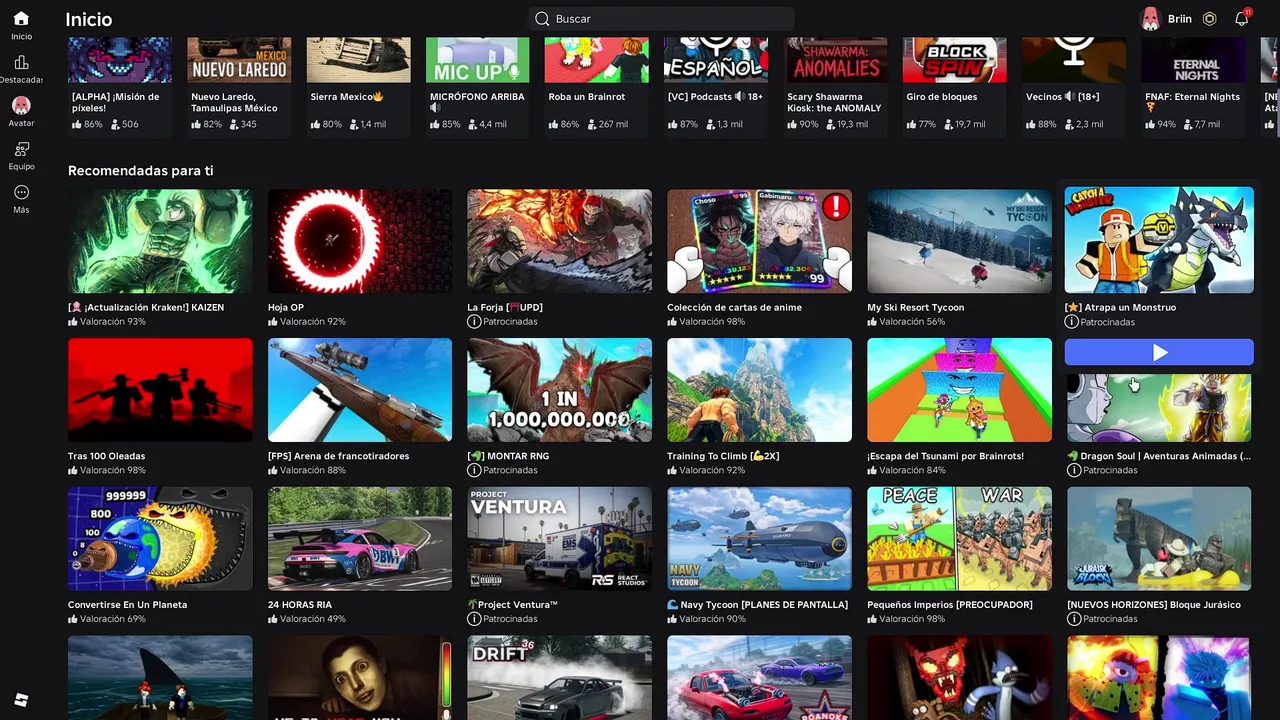The height and width of the screenshot is (720, 1280).
Task: Open the Inicio sidebar home icon
Action: pyautogui.click(x=21, y=18)
